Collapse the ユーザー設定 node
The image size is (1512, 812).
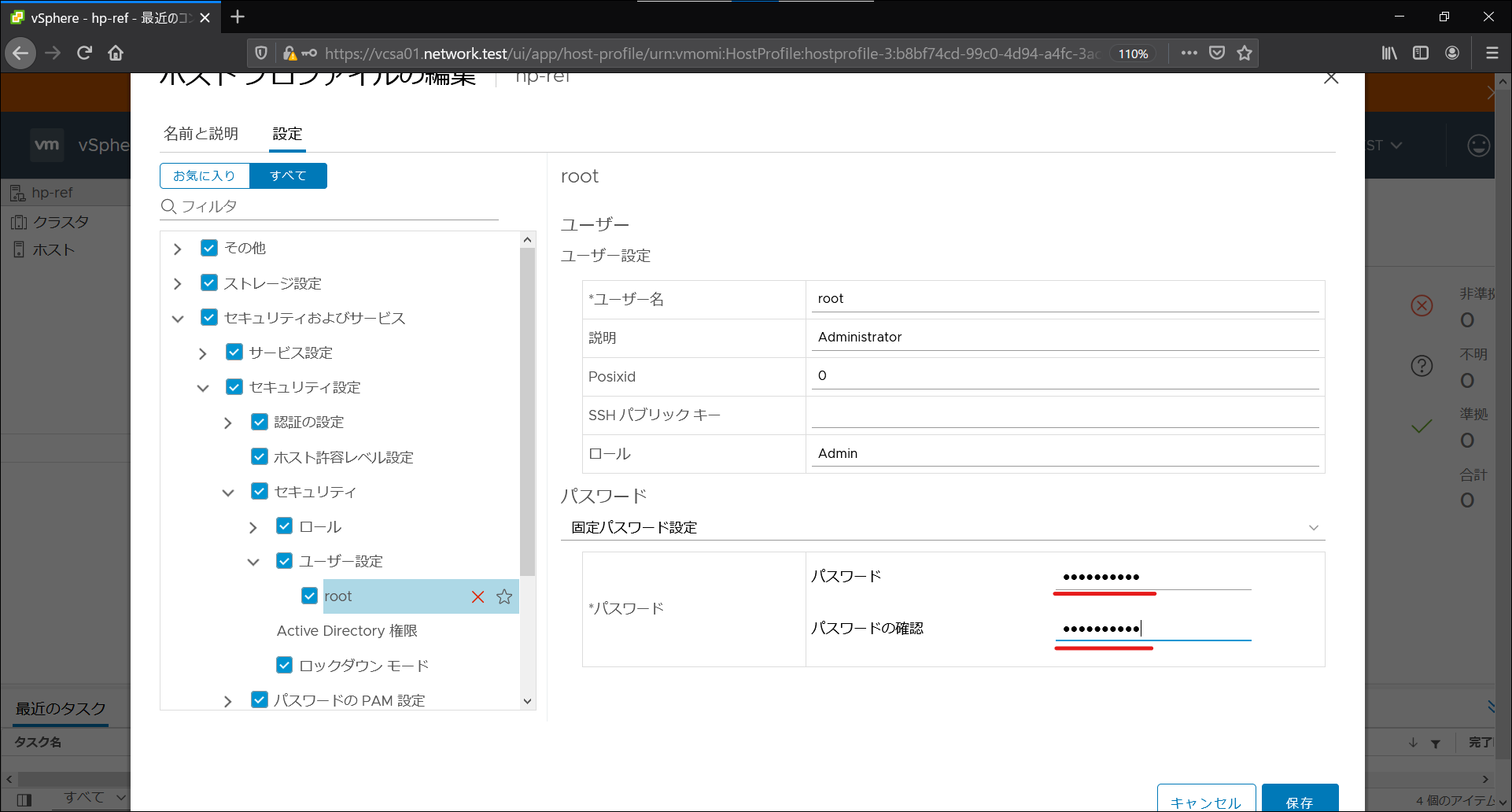[x=253, y=562]
